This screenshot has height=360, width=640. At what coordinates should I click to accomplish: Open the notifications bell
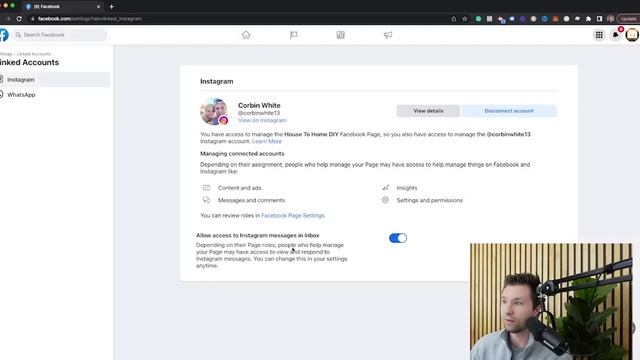click(x=616, y=35)
